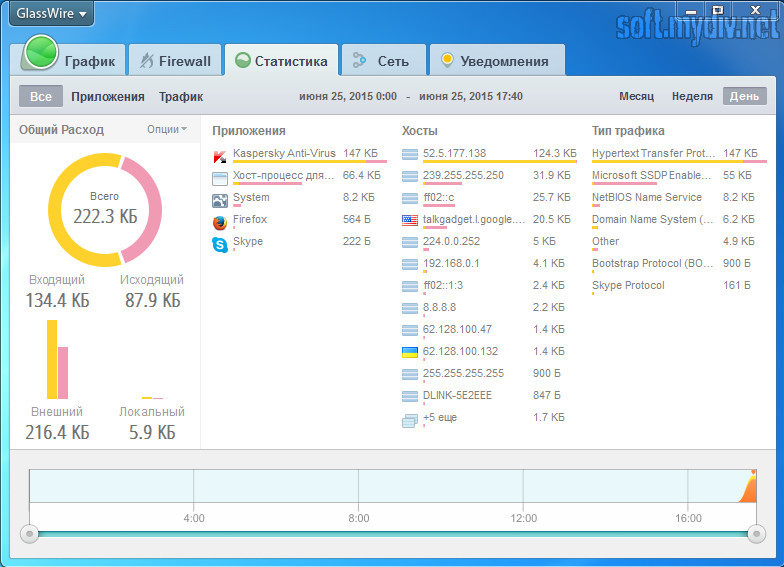Select the Статистика tab
Viewport: 784px width, 567px height.
[x=282, y=60]
